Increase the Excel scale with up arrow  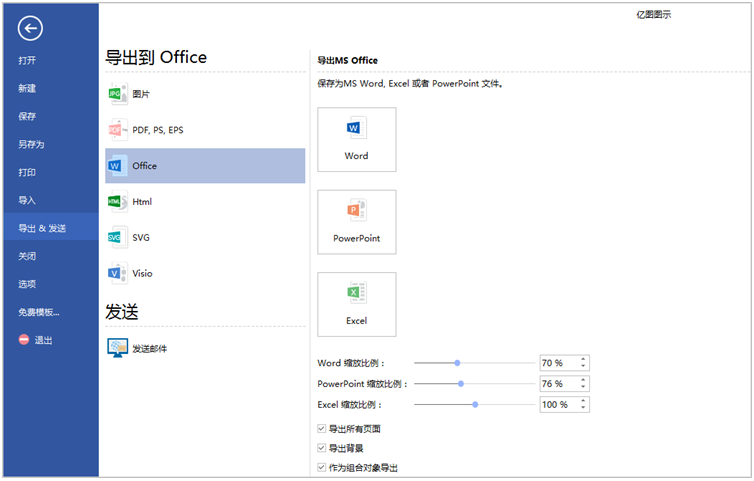(x=583, y=401)
